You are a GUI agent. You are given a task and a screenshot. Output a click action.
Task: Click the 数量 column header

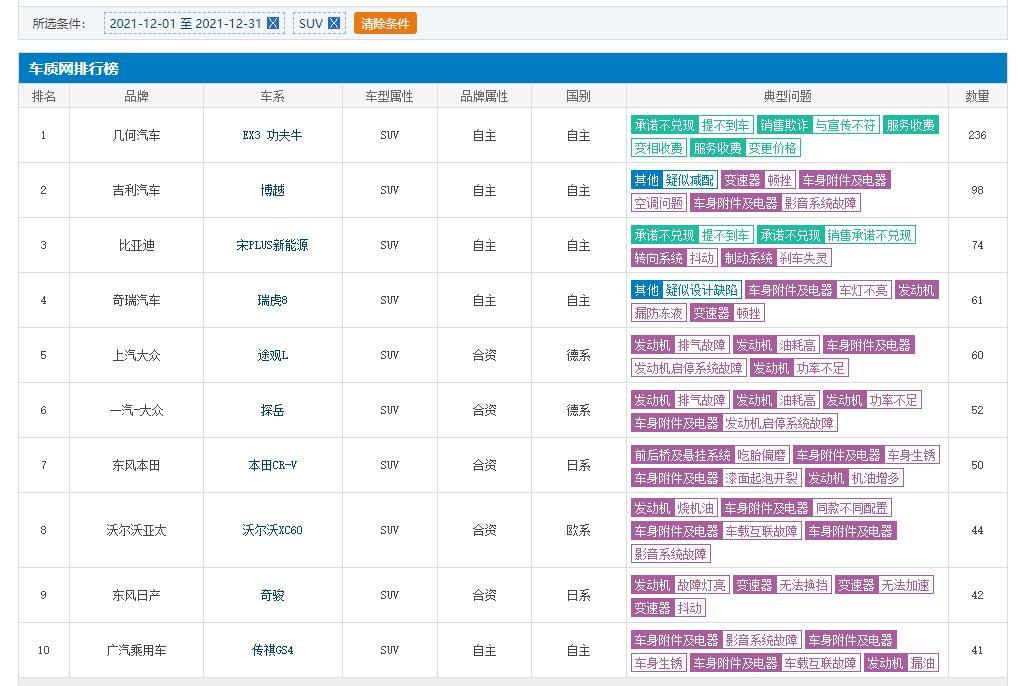point(977,96)
